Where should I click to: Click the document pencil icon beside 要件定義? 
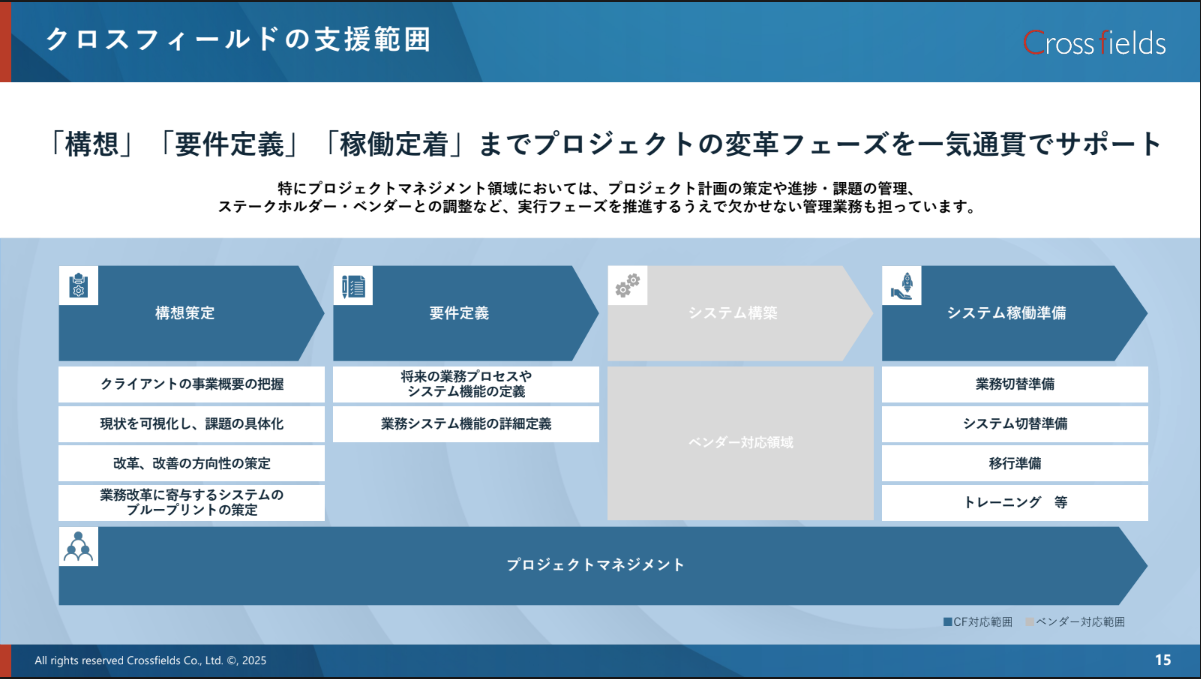[x=353, y=286]
